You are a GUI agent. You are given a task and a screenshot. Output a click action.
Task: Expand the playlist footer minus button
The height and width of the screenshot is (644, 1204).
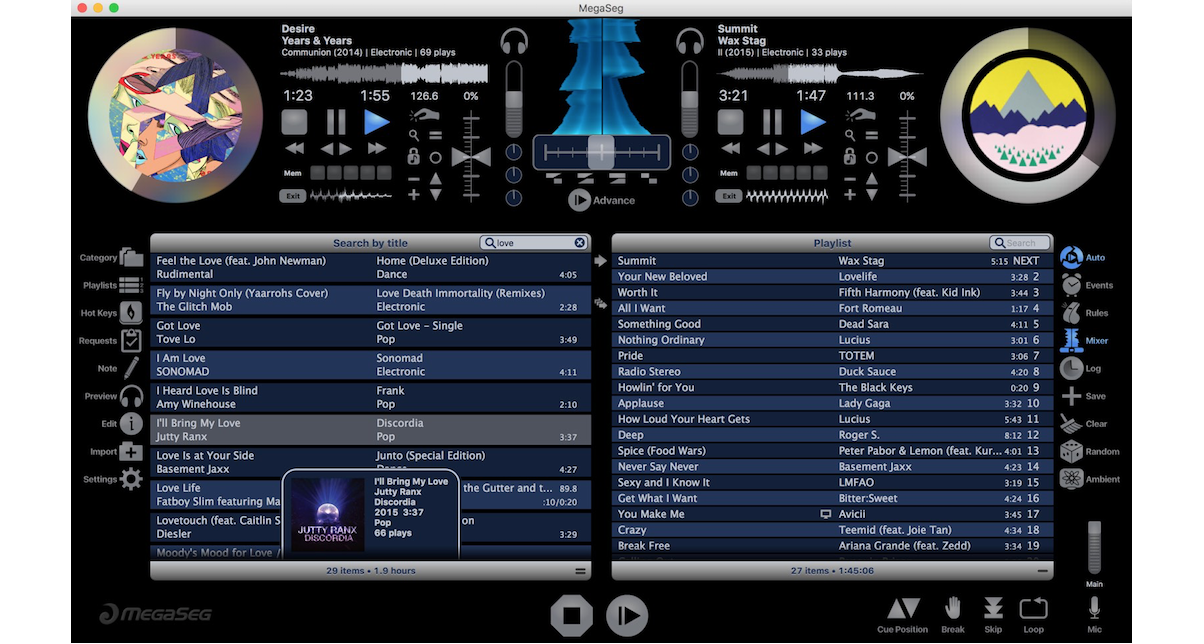1044,571
